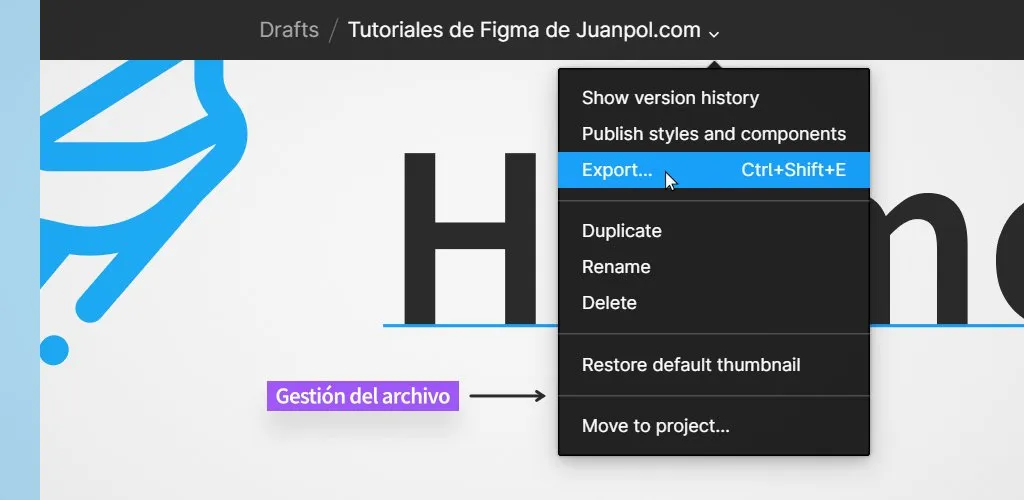
Task: Pick Duplicate in the file menu
Action: click(714, 231)
